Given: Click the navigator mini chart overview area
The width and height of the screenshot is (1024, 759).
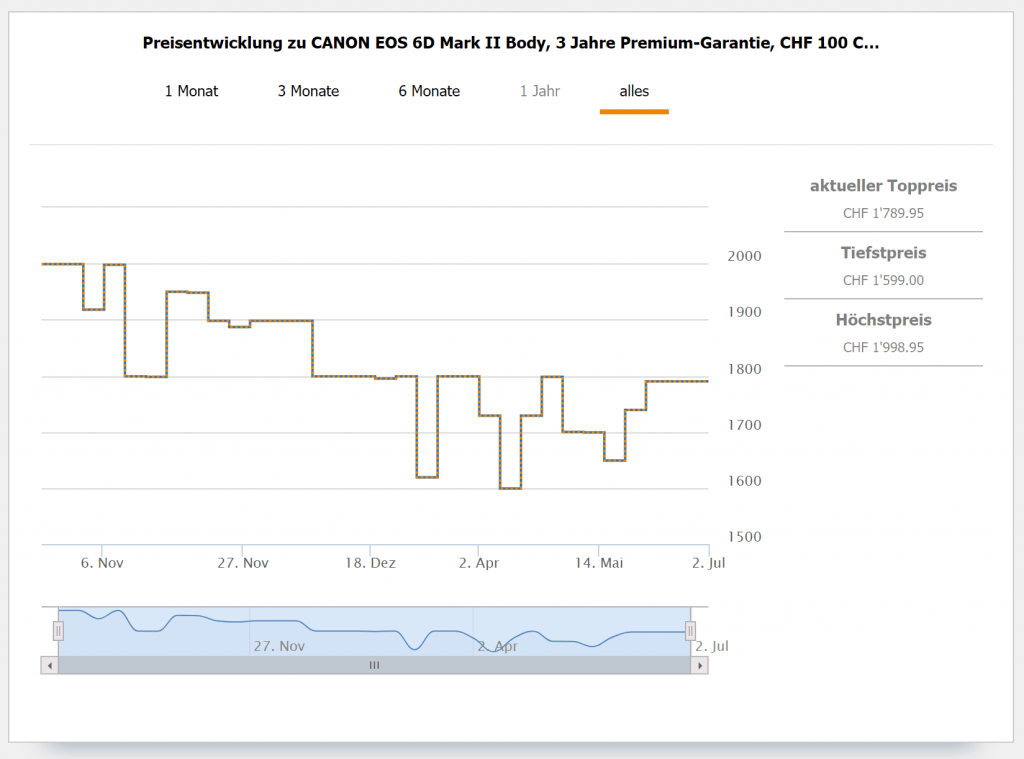Looking at the screenshot, I should (374, 631).
